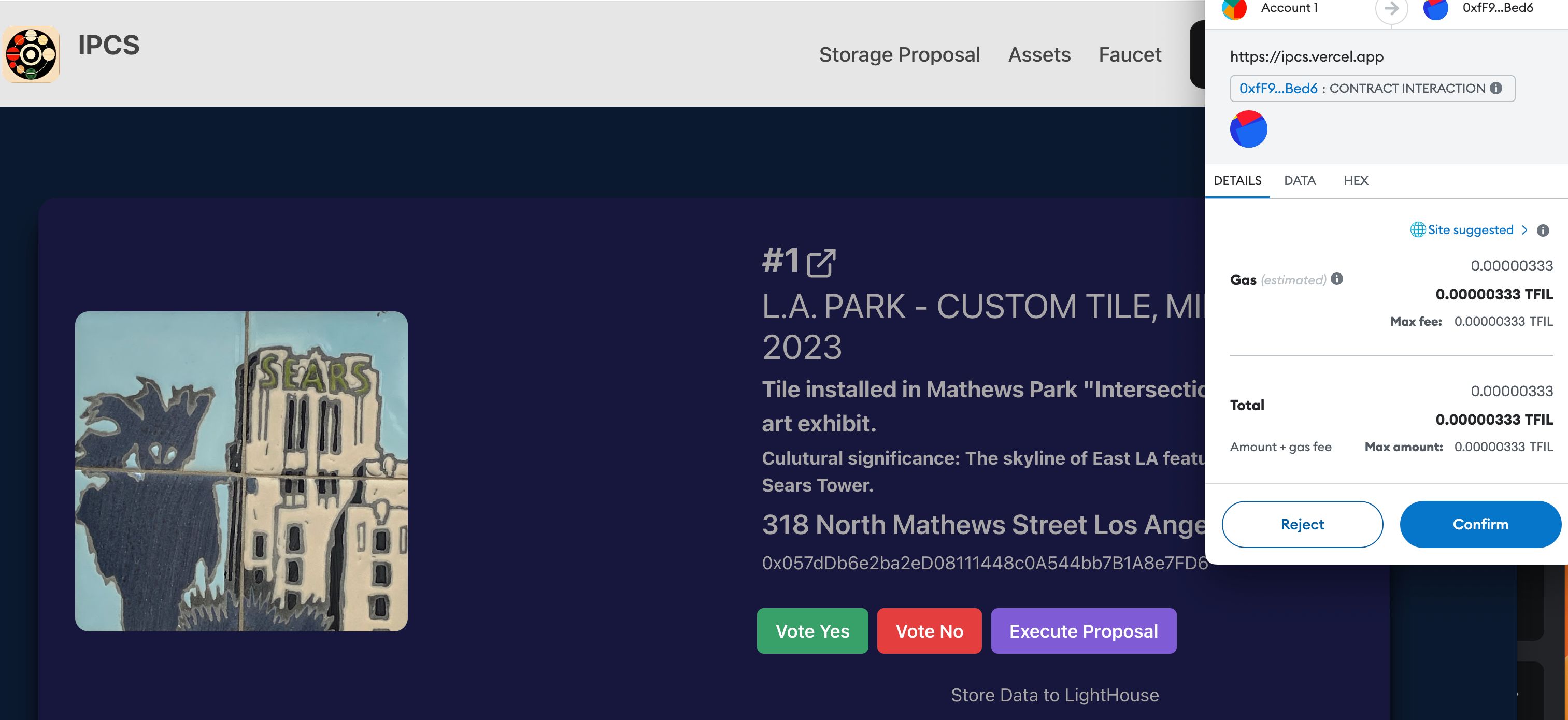Screen dimensions: 1568x720
Task: Click the 0xfF9...Bed6 contract address link
Action: 1278,89
